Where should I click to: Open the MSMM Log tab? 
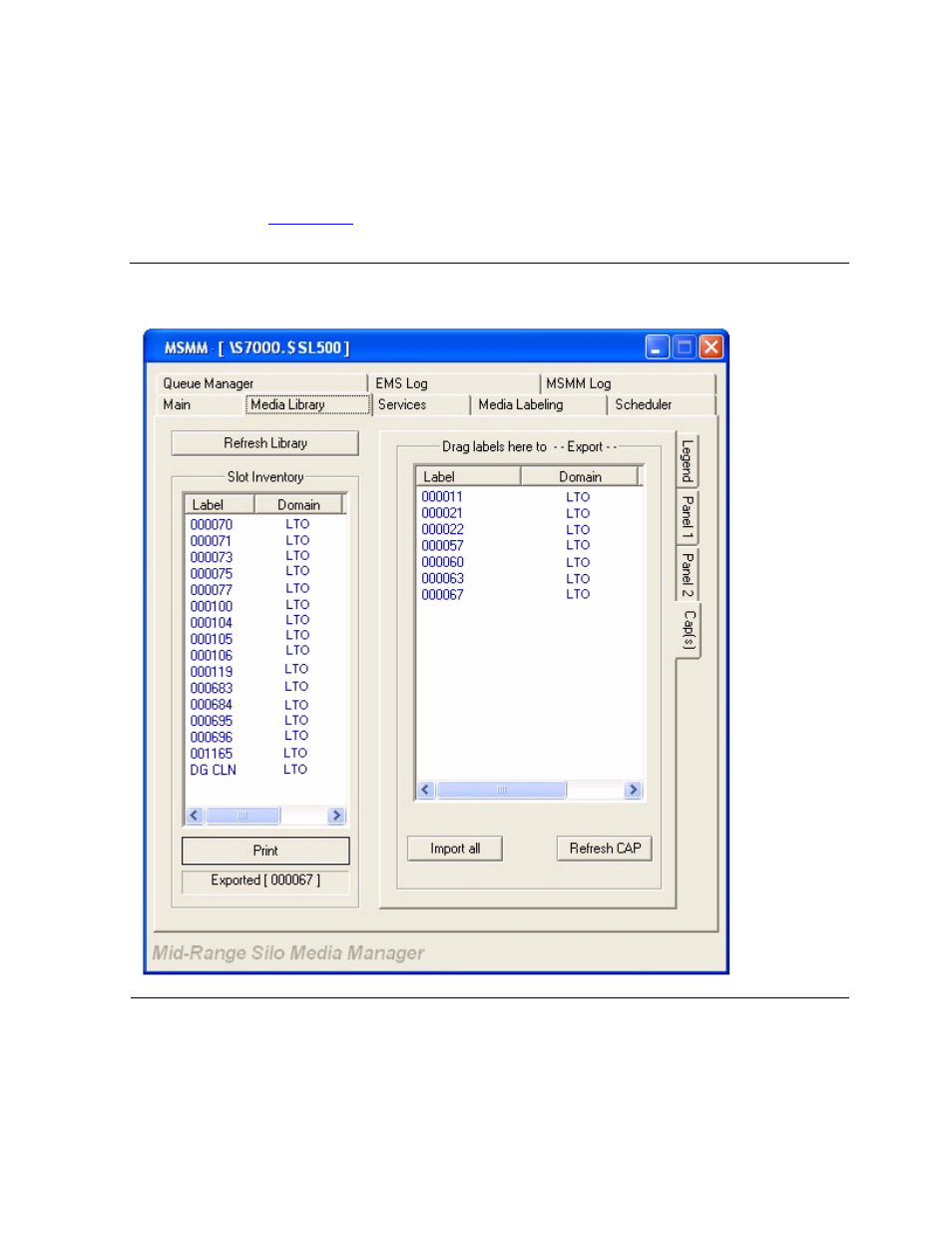(629, 383)
